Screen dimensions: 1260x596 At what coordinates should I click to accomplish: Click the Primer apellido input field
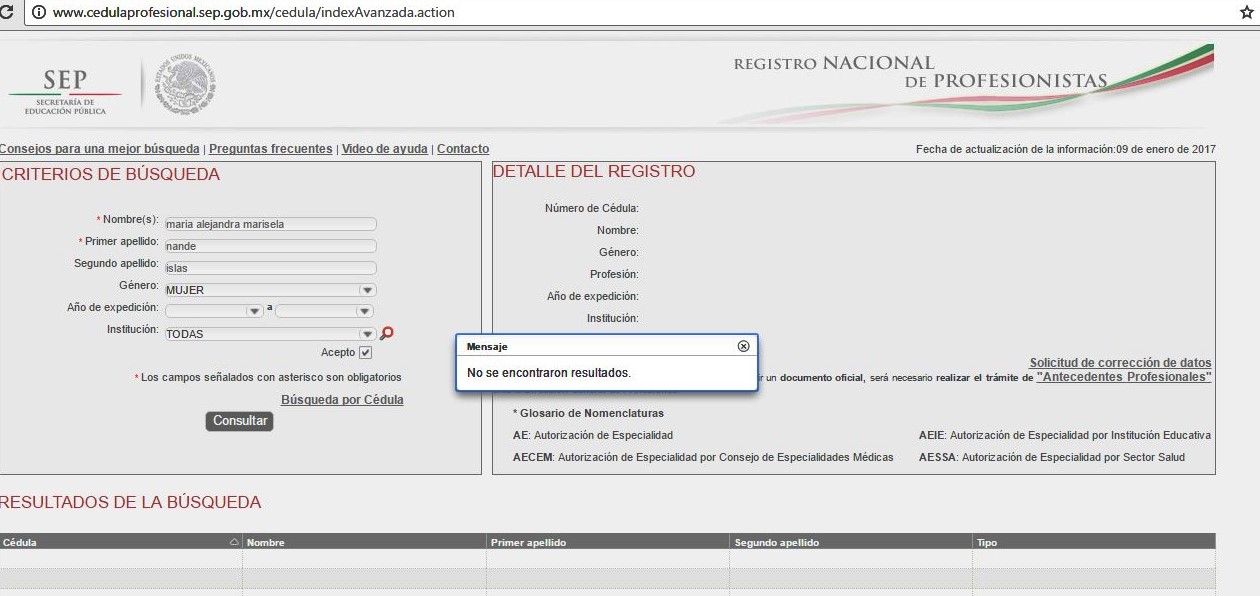pos(270,246)
